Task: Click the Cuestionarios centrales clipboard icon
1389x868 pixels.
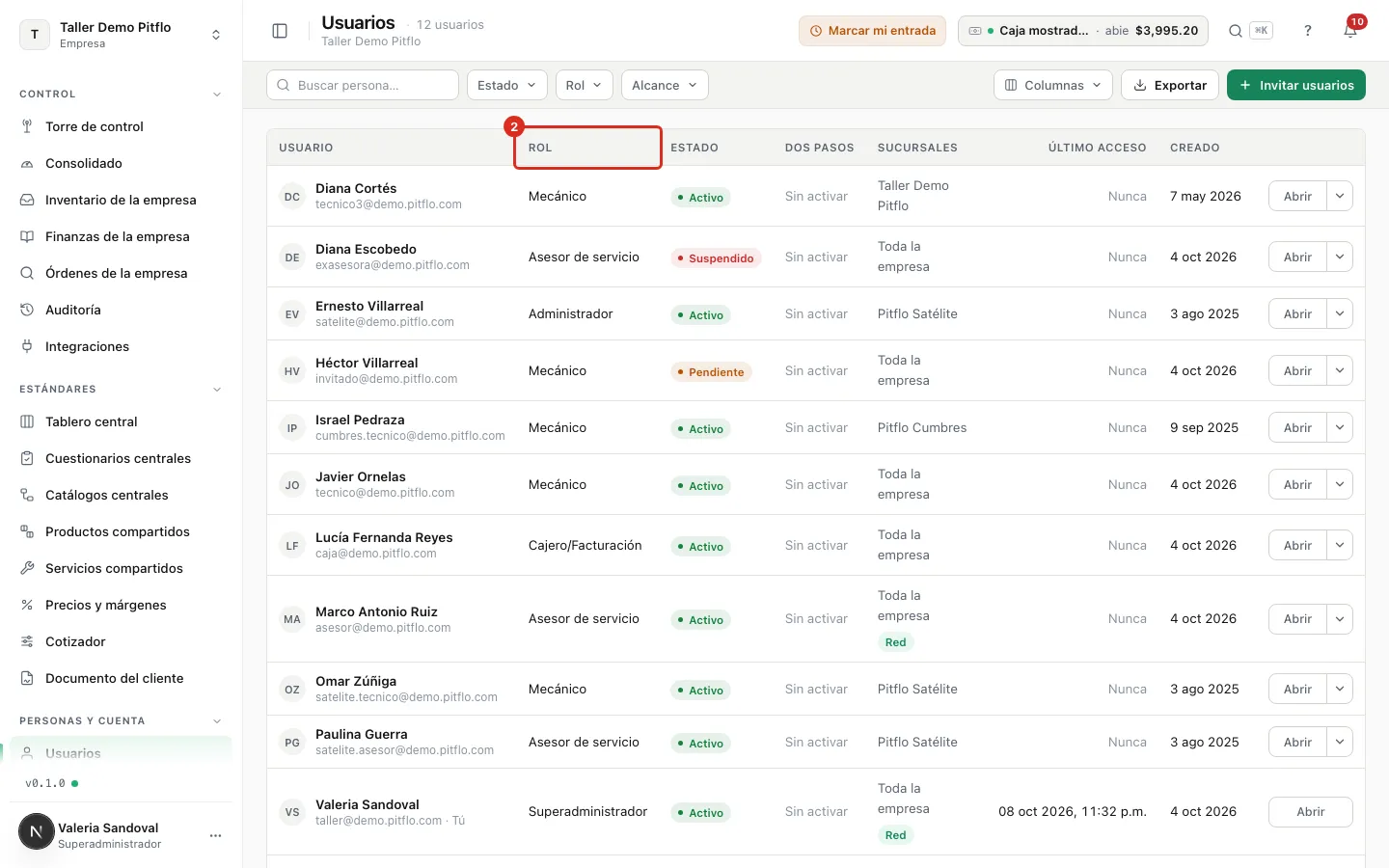Action: tap(27, 458)
